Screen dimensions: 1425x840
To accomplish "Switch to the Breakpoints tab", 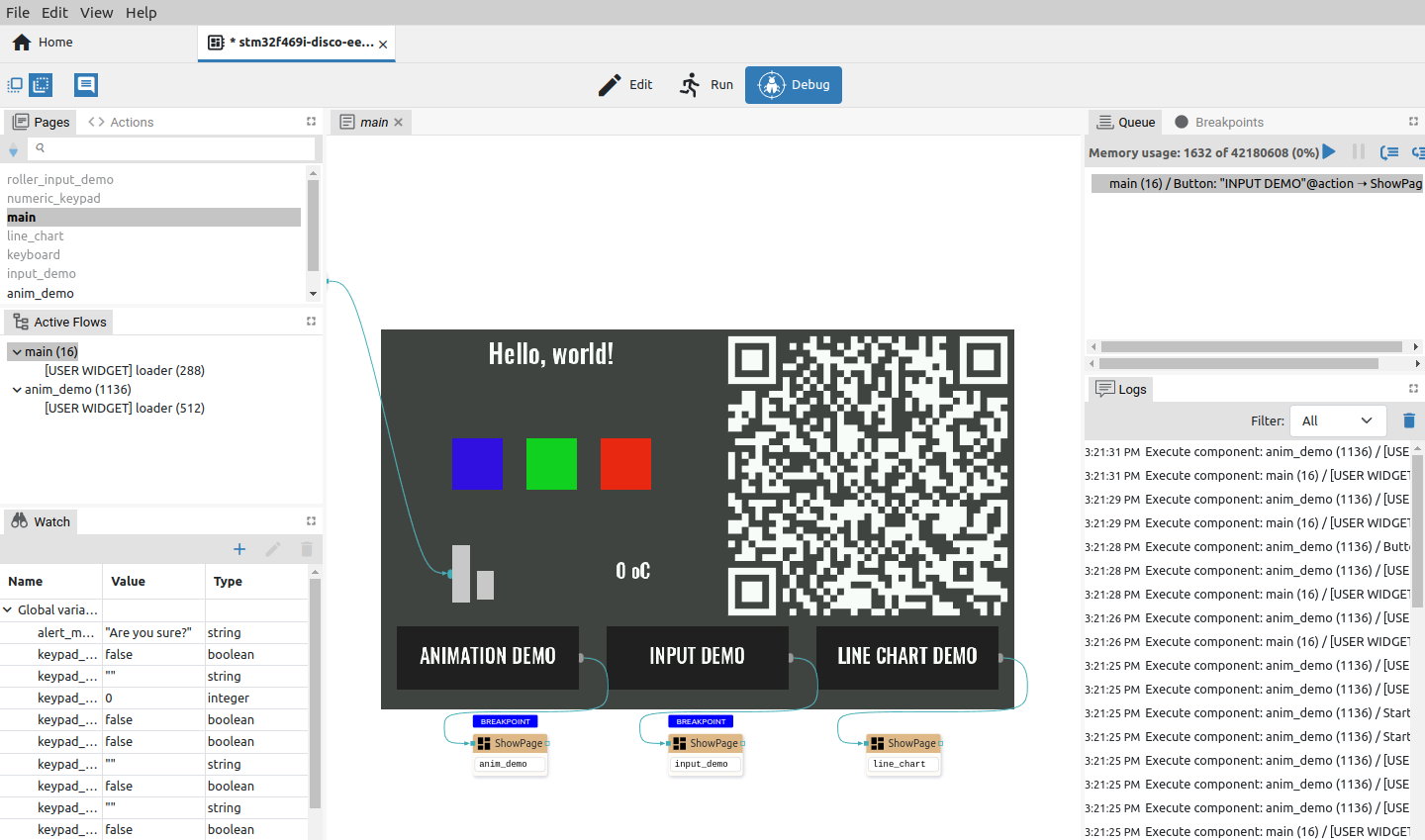I will [1219, 122].
